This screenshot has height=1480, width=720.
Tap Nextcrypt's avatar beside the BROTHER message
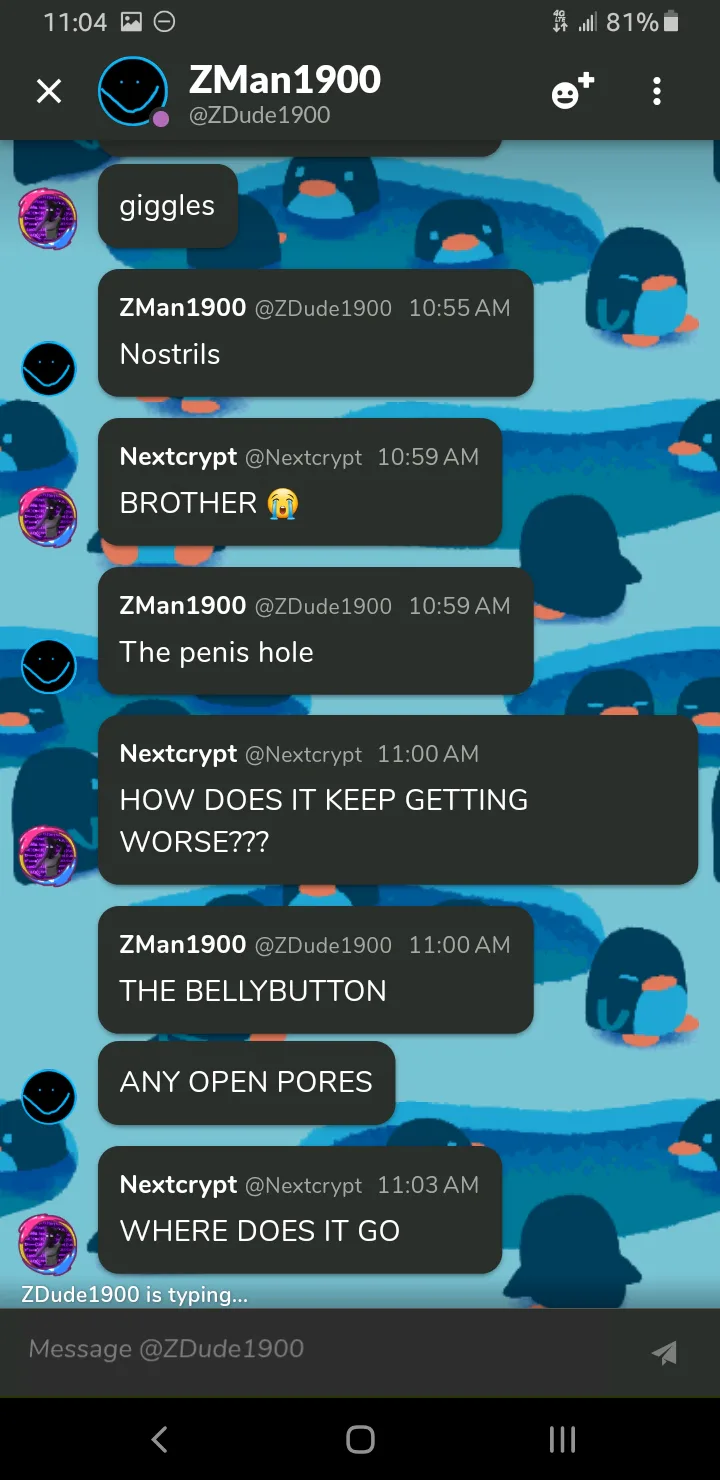(x=48, y=517)
